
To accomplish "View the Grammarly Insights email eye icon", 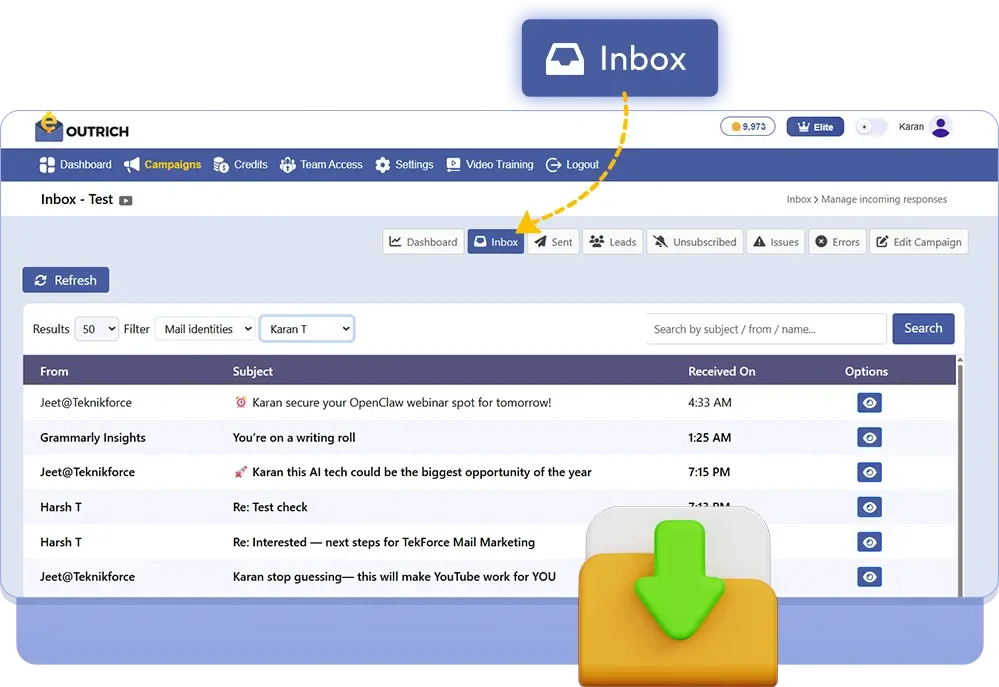I will pyautogui.click(x=869, y=438).
